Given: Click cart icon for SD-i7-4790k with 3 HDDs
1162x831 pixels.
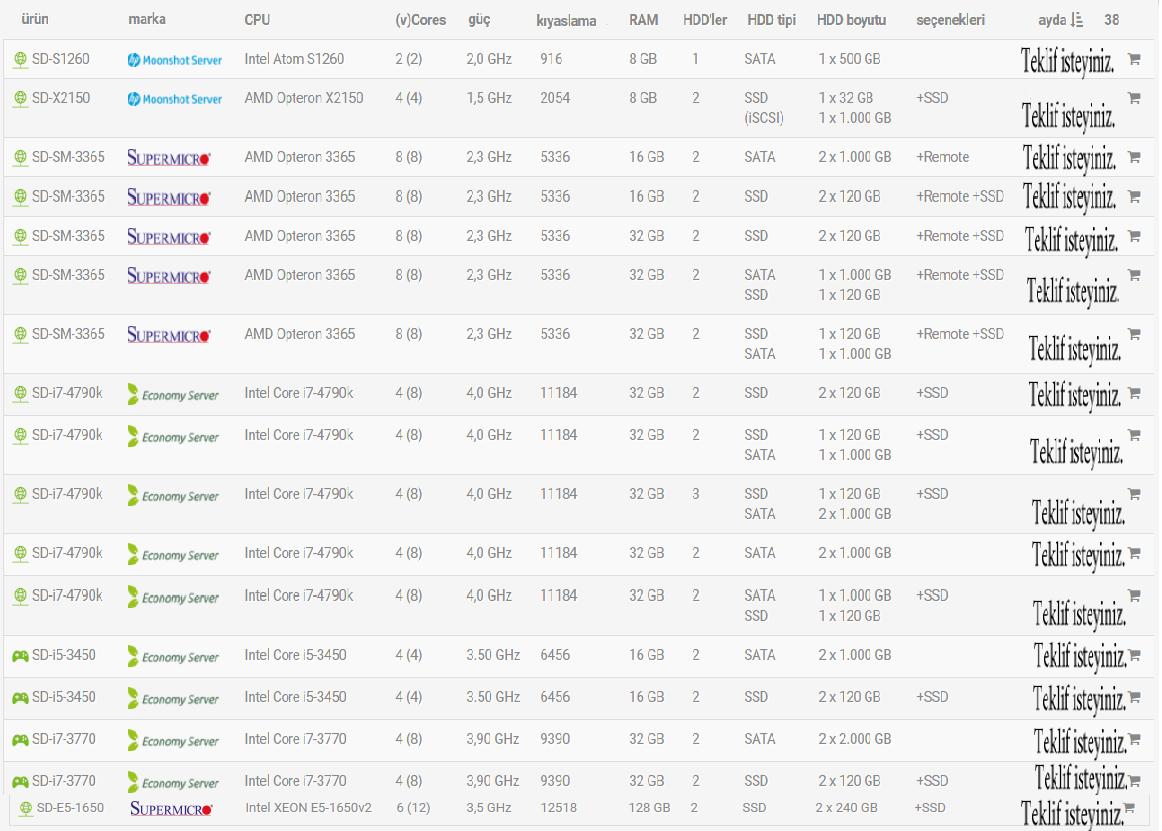Looking at the screenshot, I should [x=1134, y=494].
